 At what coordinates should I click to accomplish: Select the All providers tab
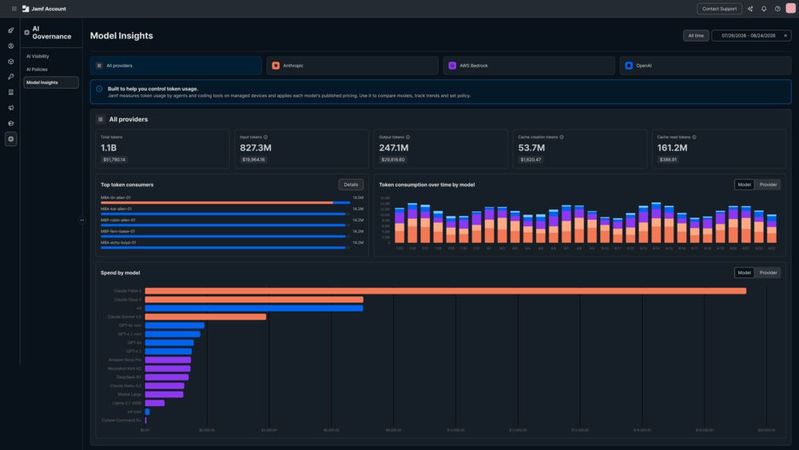[176, 66]
